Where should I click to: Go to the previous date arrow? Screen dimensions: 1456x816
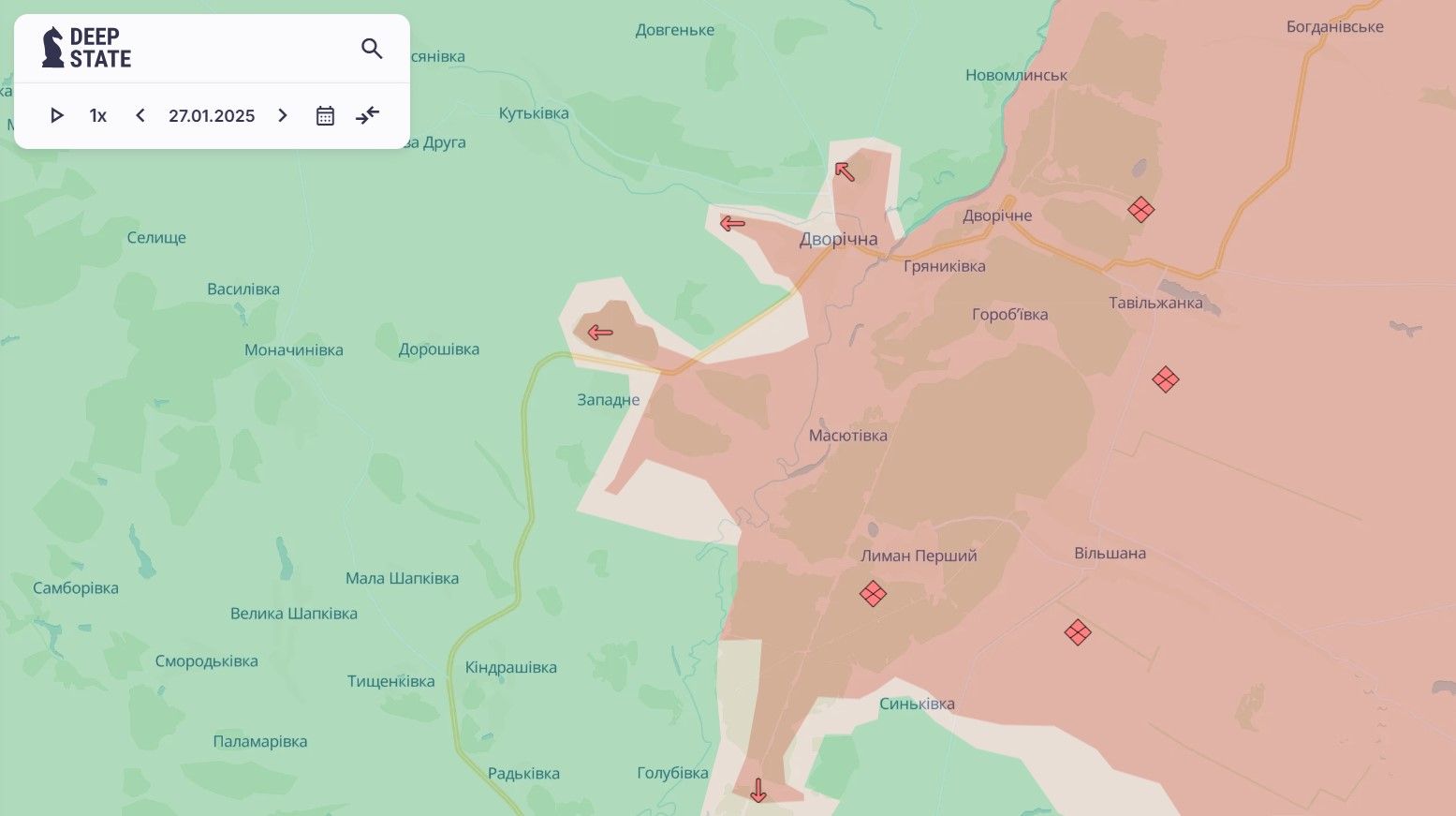[x=140, y=115]
